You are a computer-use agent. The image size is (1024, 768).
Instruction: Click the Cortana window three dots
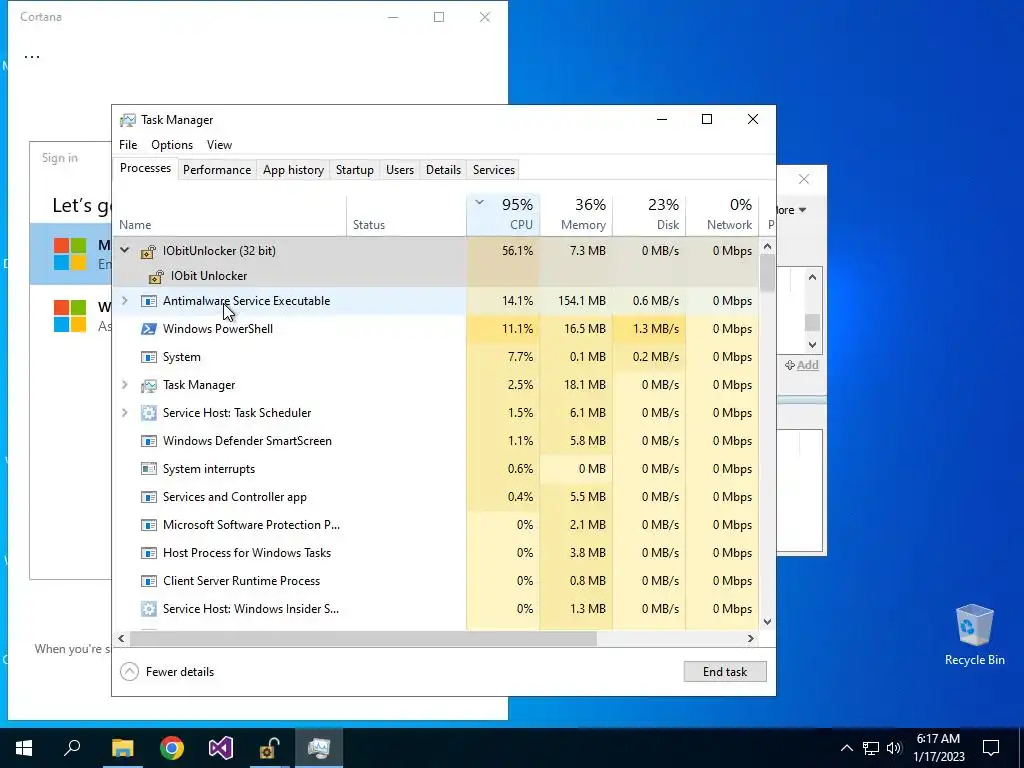(32, 57)
